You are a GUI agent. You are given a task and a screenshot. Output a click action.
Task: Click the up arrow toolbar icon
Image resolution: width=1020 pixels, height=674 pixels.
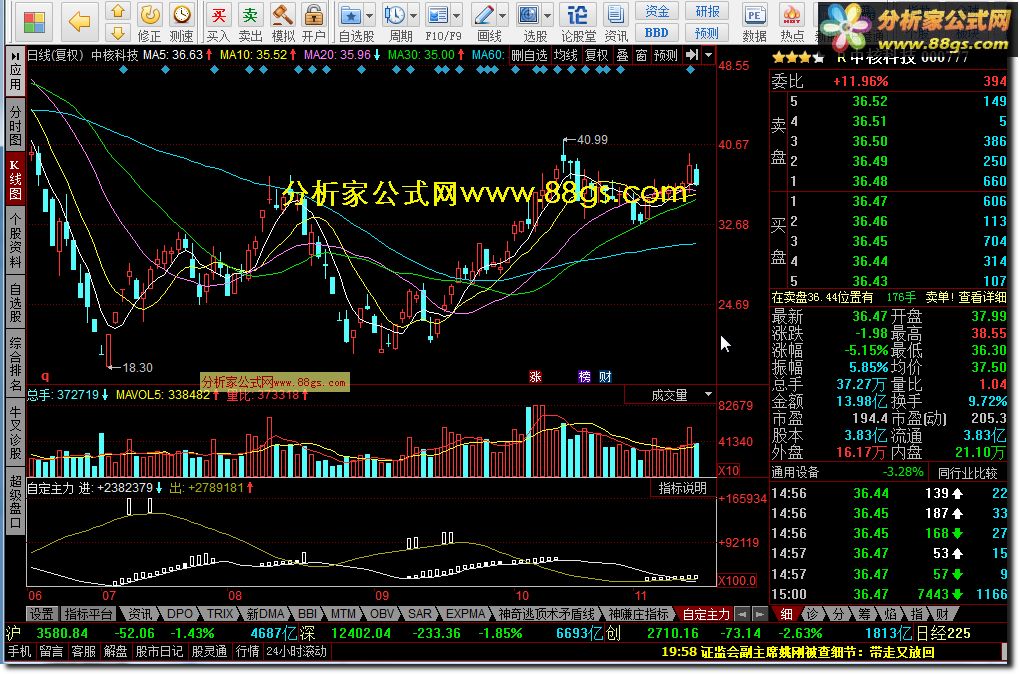pos(117,11)
